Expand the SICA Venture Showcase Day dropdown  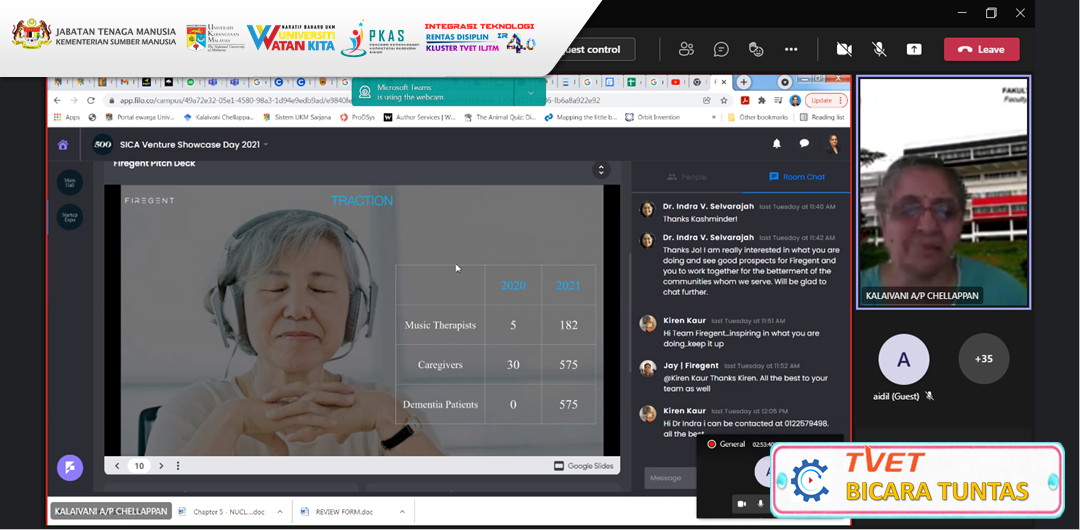click(267, 145)
